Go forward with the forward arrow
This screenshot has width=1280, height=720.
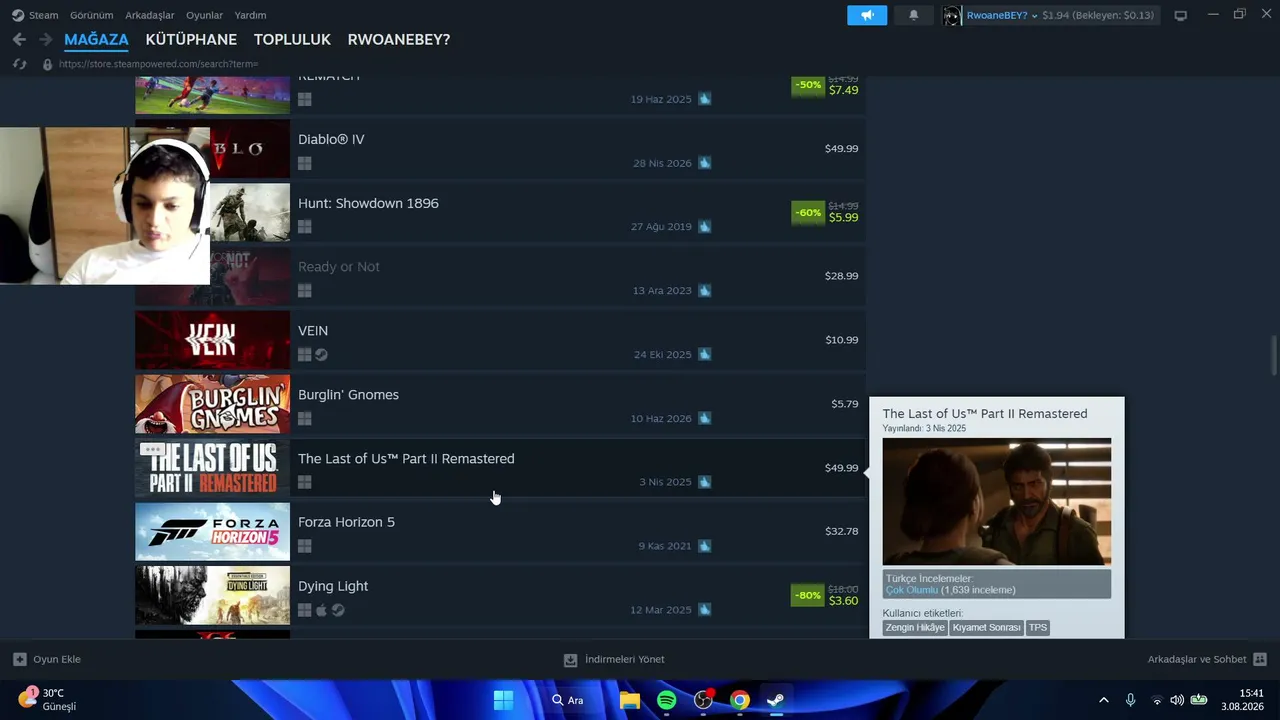[45, 39]
